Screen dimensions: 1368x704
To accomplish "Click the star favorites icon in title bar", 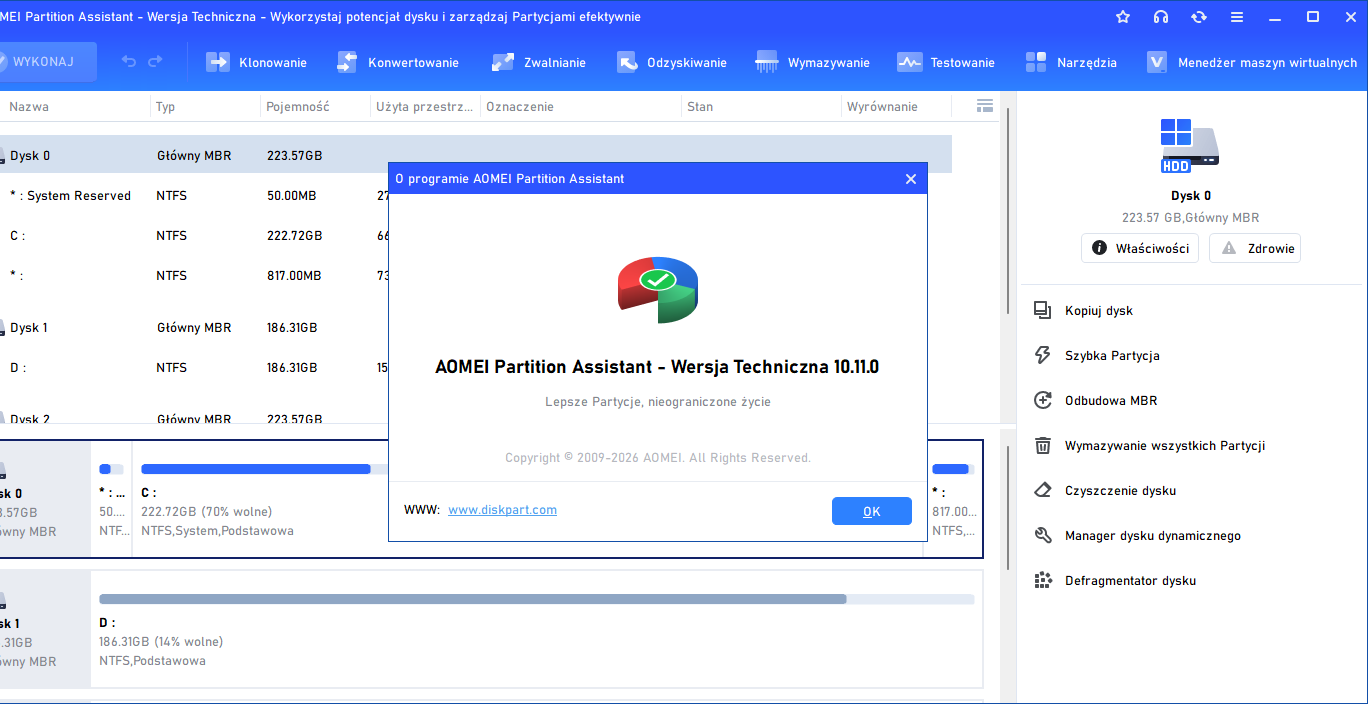I will [x=1123, y=17].
